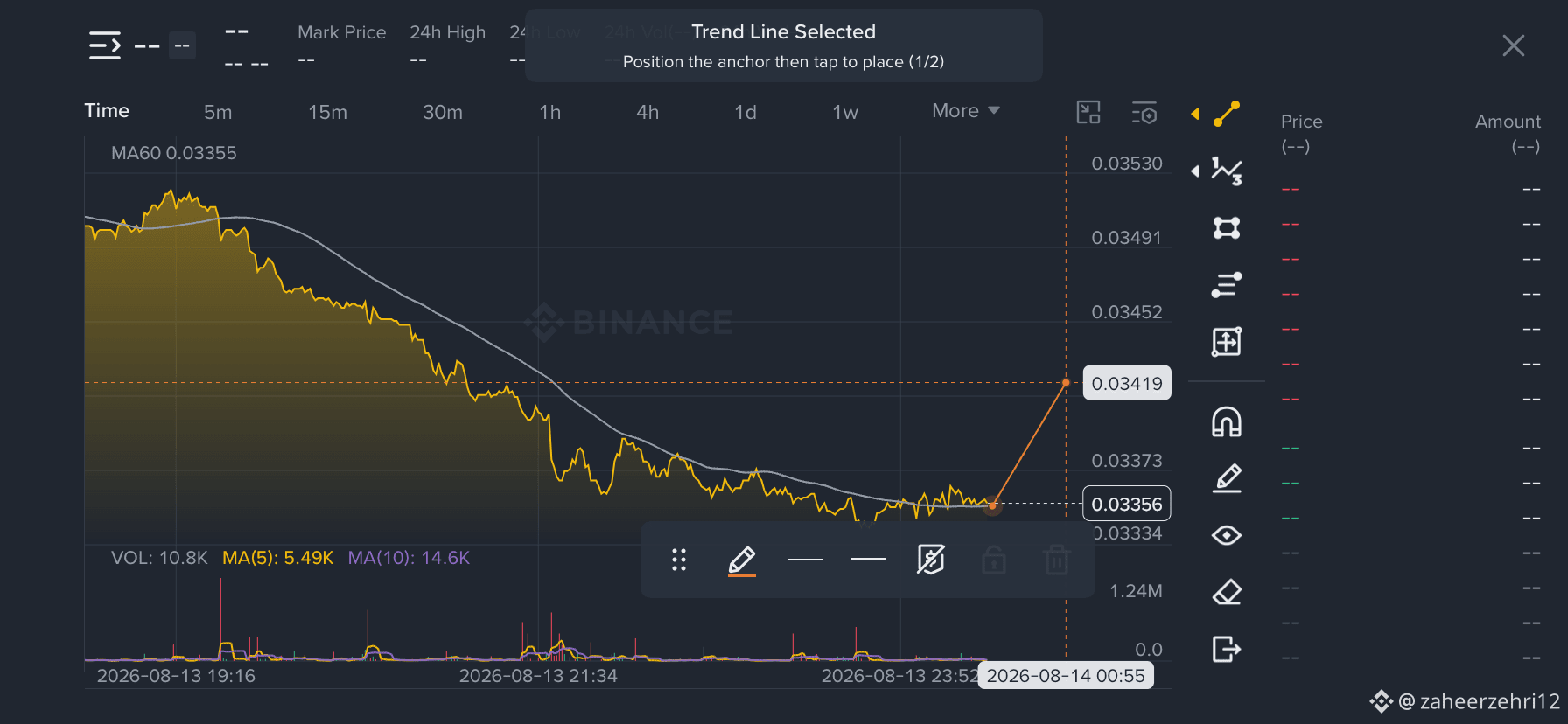Change trend line color pencil
1568x724 pixels.
click(742, 560)
